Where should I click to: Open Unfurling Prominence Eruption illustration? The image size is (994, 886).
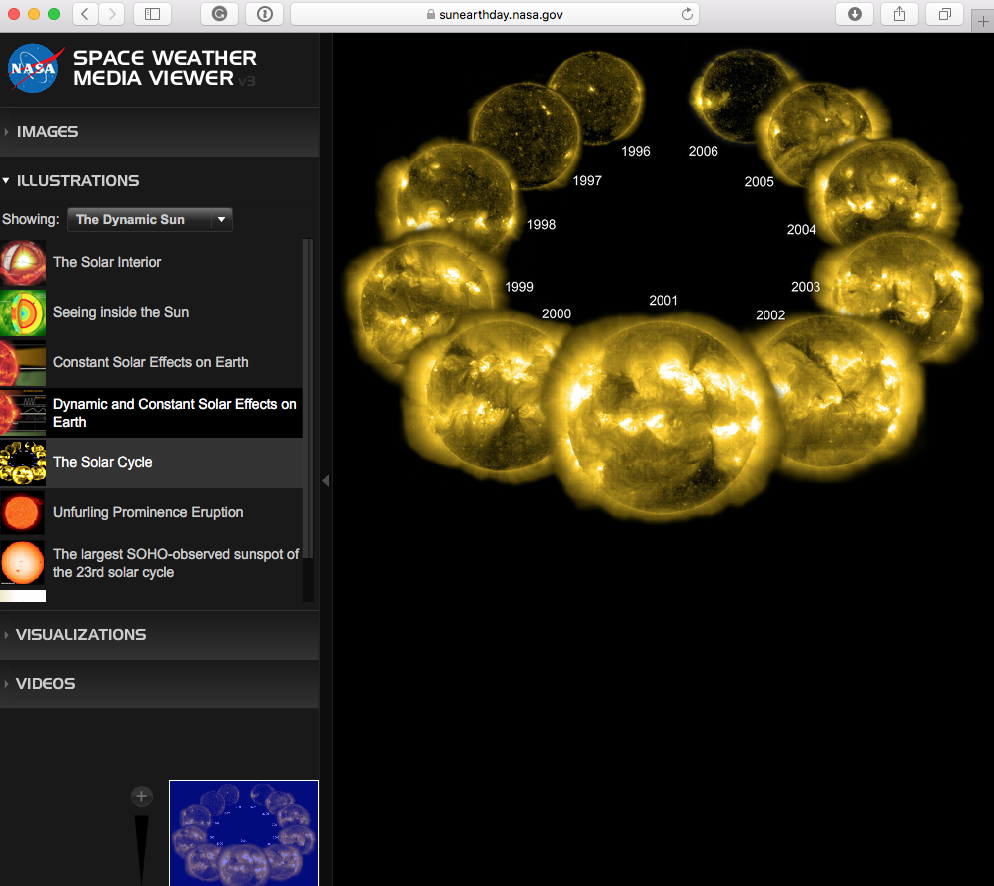tap(148, 512)
